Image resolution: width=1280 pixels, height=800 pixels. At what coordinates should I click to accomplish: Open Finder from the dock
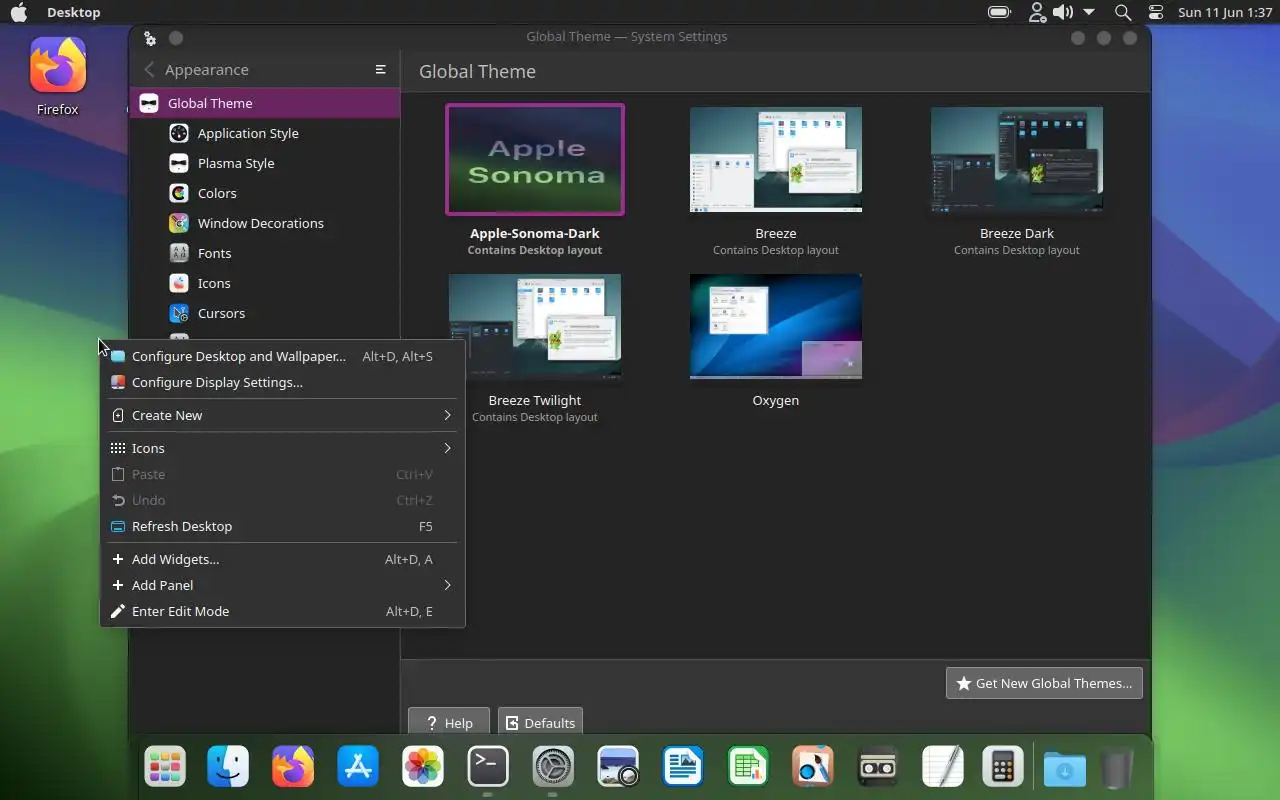tap(228, 767)
